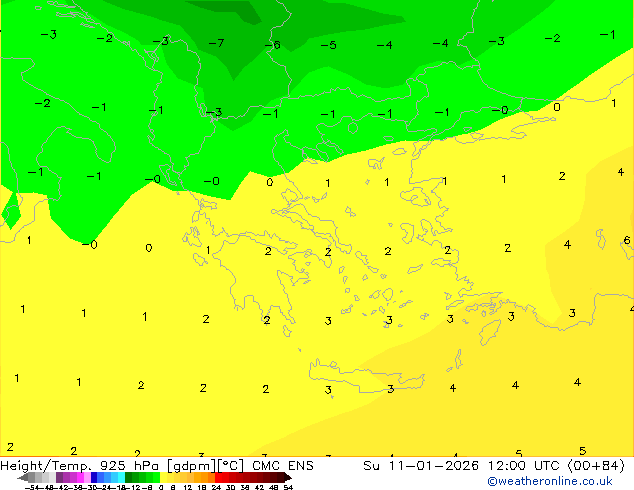Select the dark blue legend swatch
This screenshot has height=490, width=634.
pos(94,477)
